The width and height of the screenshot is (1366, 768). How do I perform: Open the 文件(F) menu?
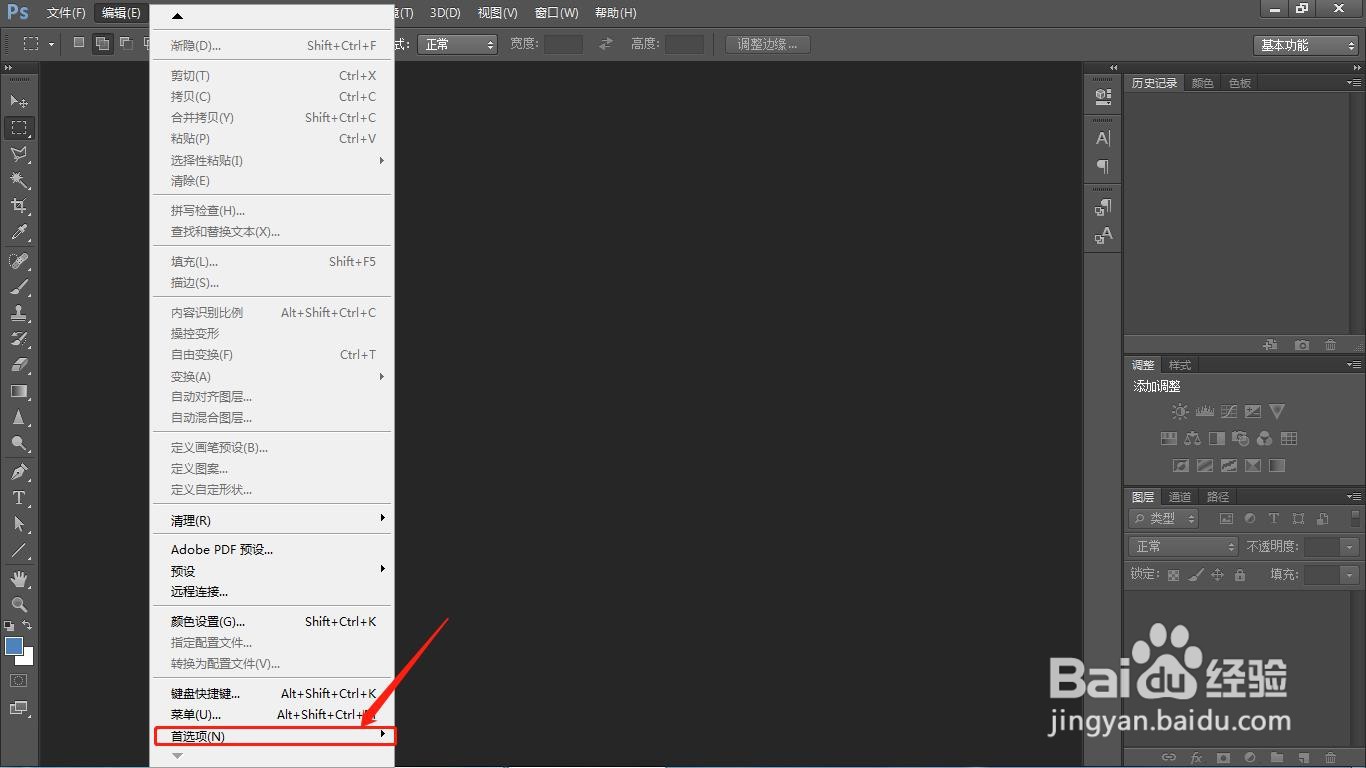pyautogui.click(x=66, y=13)
